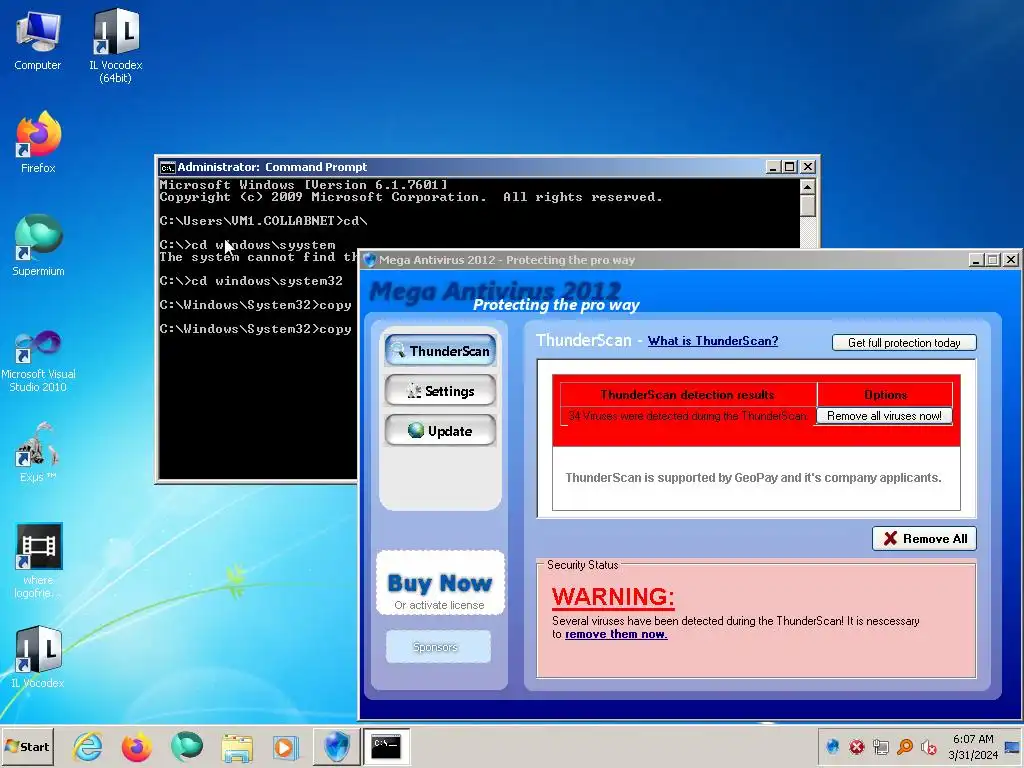Open the Update tab in Mega Antivirus
This screenshot has height=768, width=1024.
(440, 430)
